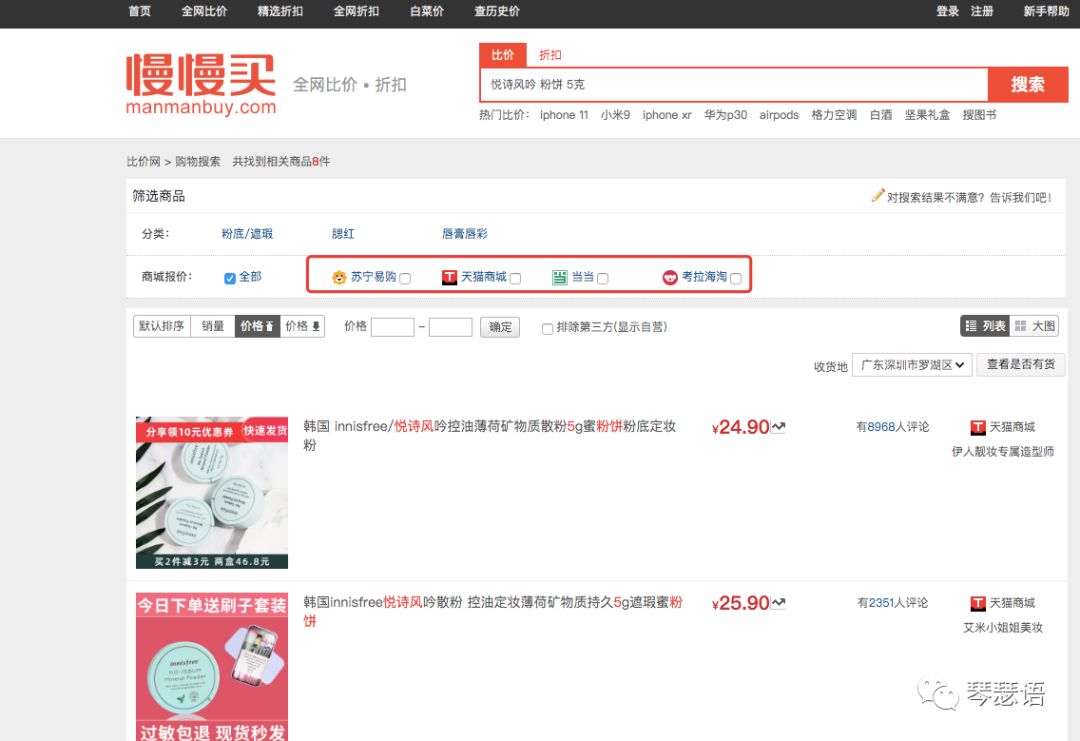Screen dimensions: 1080x741
Task: Switch to the 折扣 tab
Action: pos(548,55)
